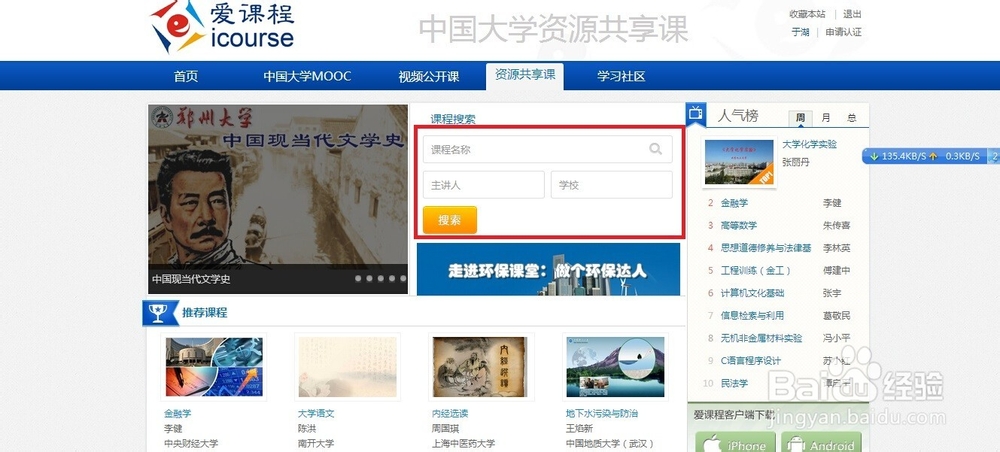Click the 收藏本站 link
The width and height of the screenshot is (1000, 452).
coord(807,14)
